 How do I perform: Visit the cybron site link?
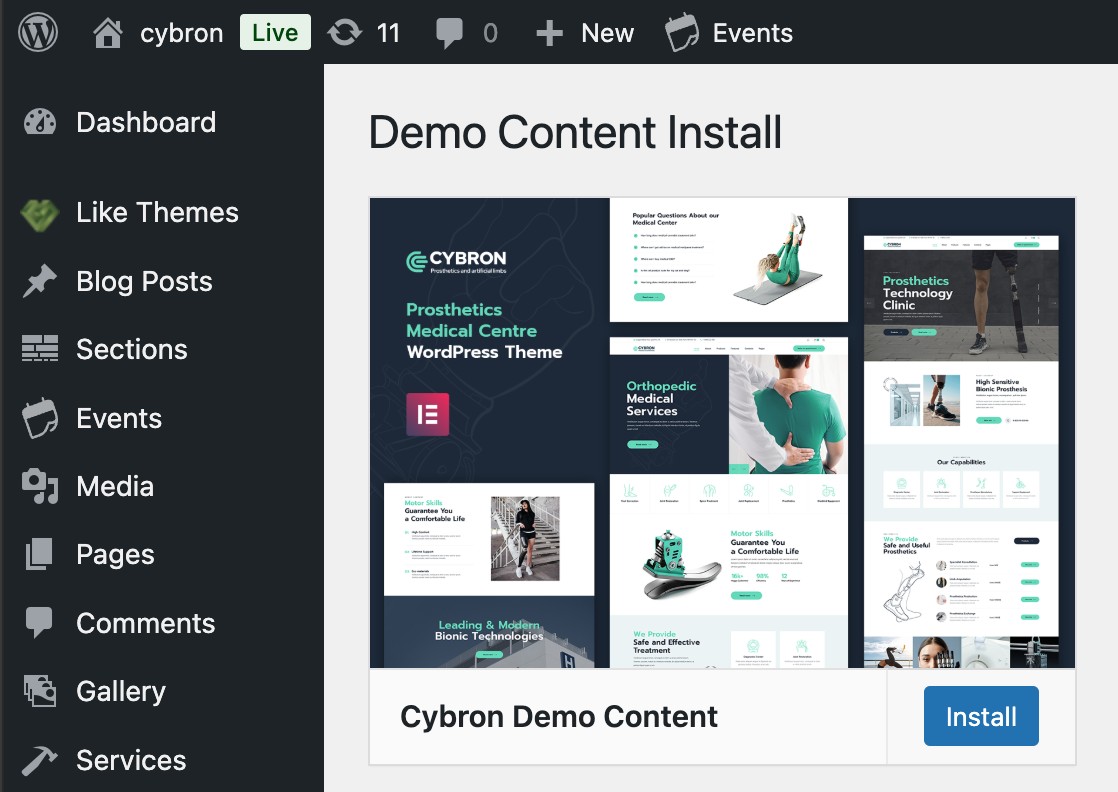(x=182, y=33)
